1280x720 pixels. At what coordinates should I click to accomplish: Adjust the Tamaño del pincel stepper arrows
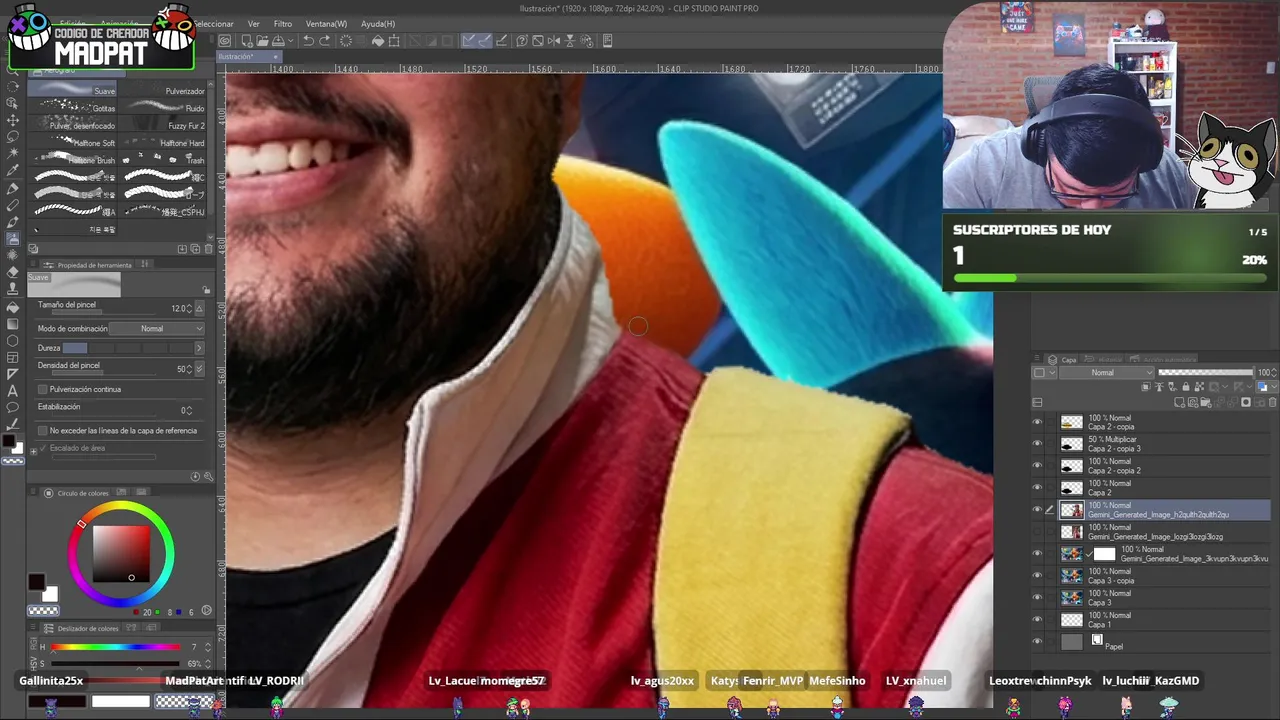tap(188, 309)
